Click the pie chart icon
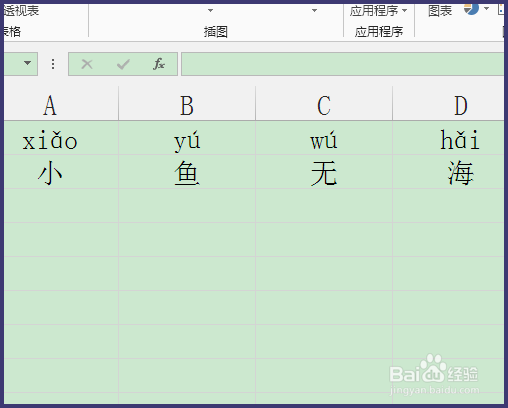Image resolution: width=508 pixels, height=408 pixels. tap(471, 9)
